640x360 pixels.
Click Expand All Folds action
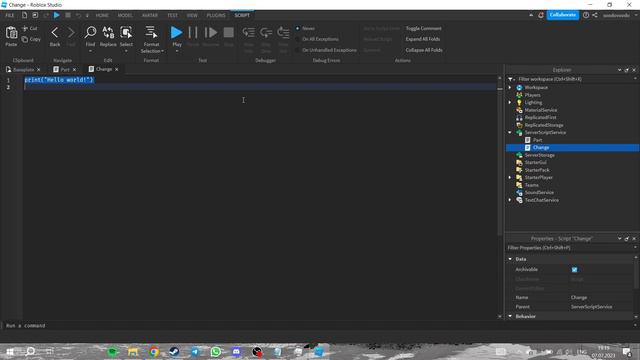[423, 39]
